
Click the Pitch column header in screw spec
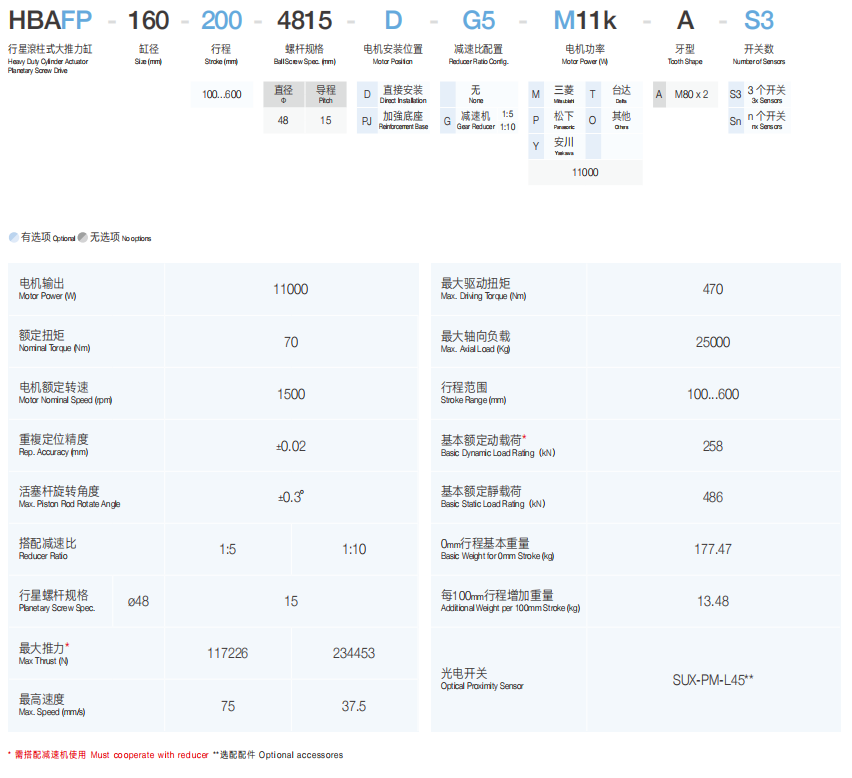tap(326, 94)
